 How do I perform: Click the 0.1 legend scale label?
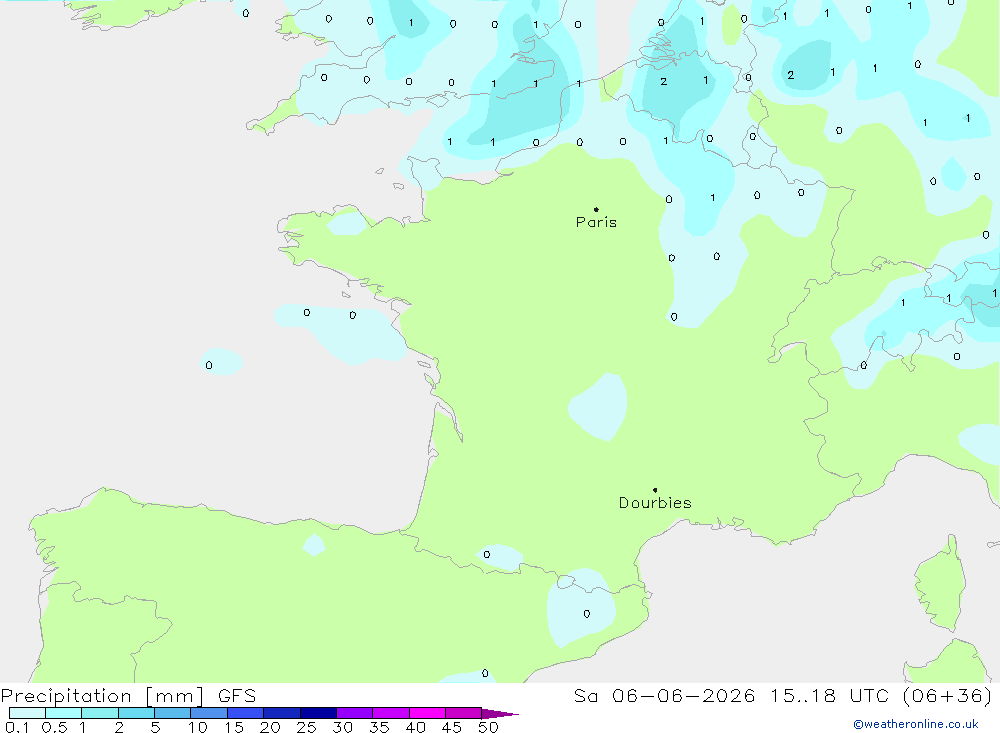click(x=17, y=727)
